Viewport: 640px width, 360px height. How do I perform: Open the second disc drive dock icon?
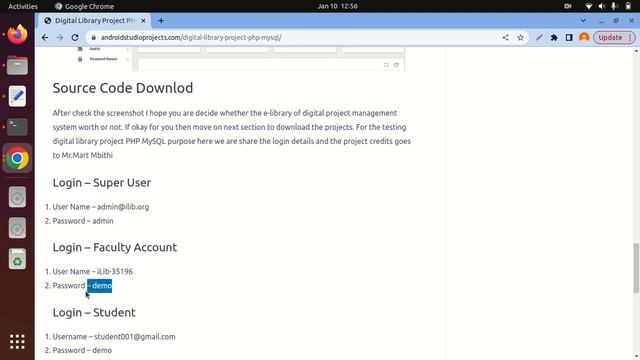pos(17,228)
